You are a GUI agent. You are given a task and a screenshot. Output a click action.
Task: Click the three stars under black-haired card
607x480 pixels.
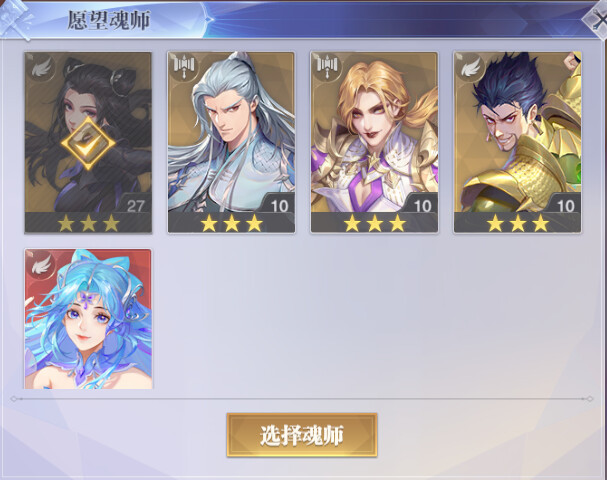88,224
